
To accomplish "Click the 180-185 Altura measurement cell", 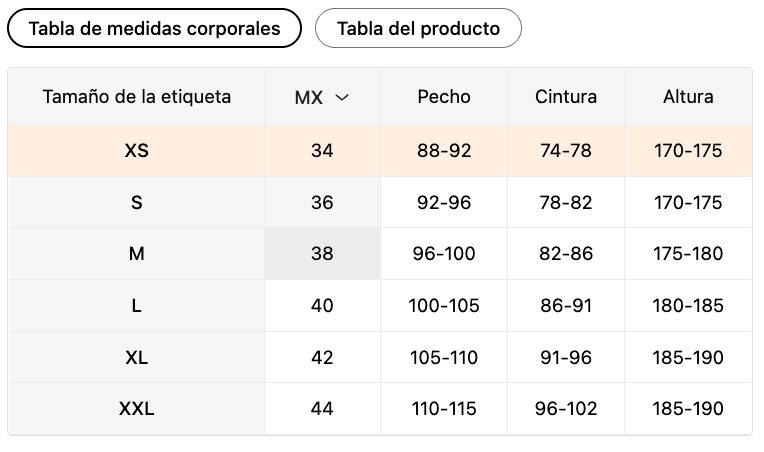I will (688, 305).
